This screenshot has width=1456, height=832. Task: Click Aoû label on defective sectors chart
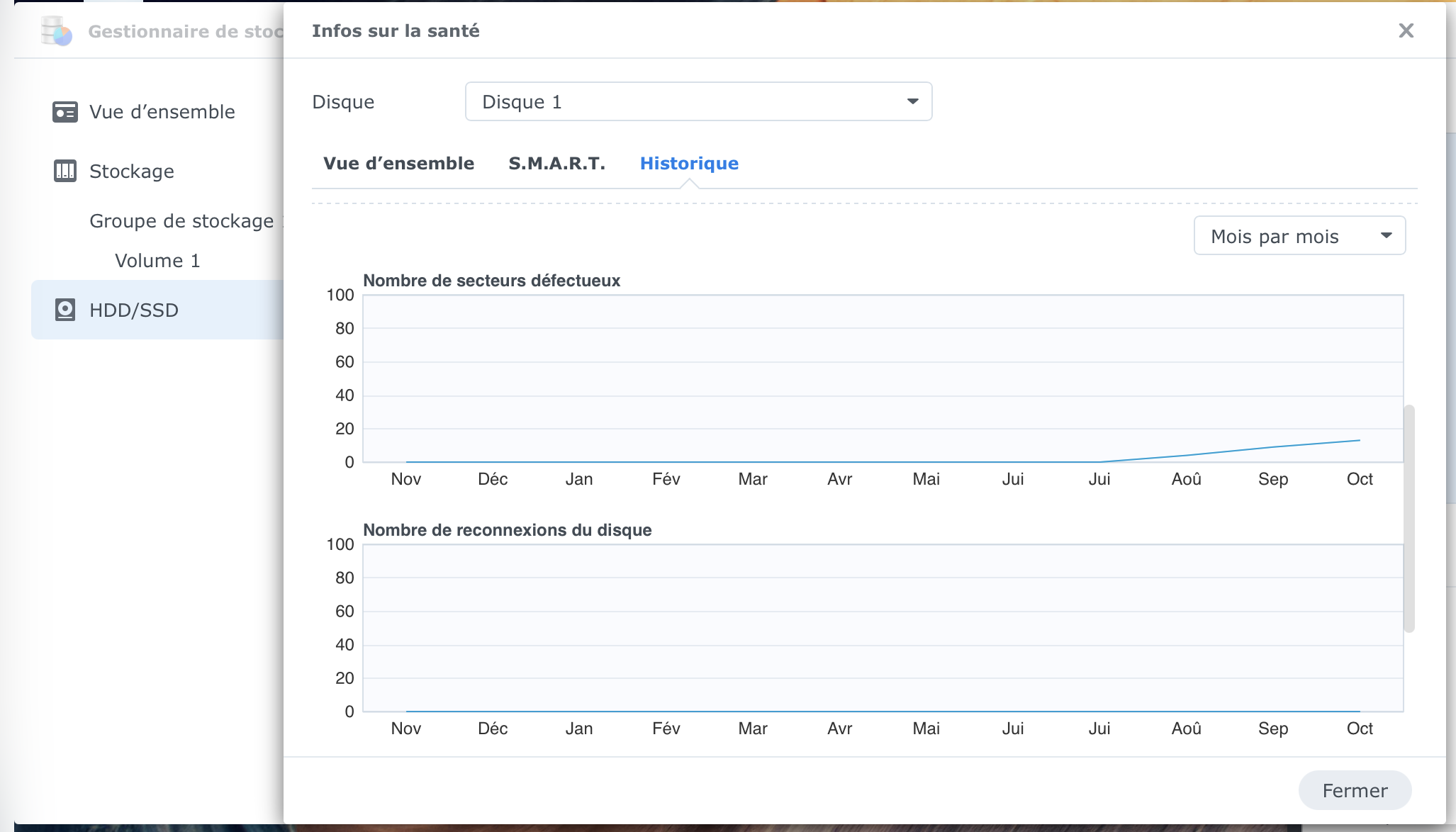(x=1186, y=479)
